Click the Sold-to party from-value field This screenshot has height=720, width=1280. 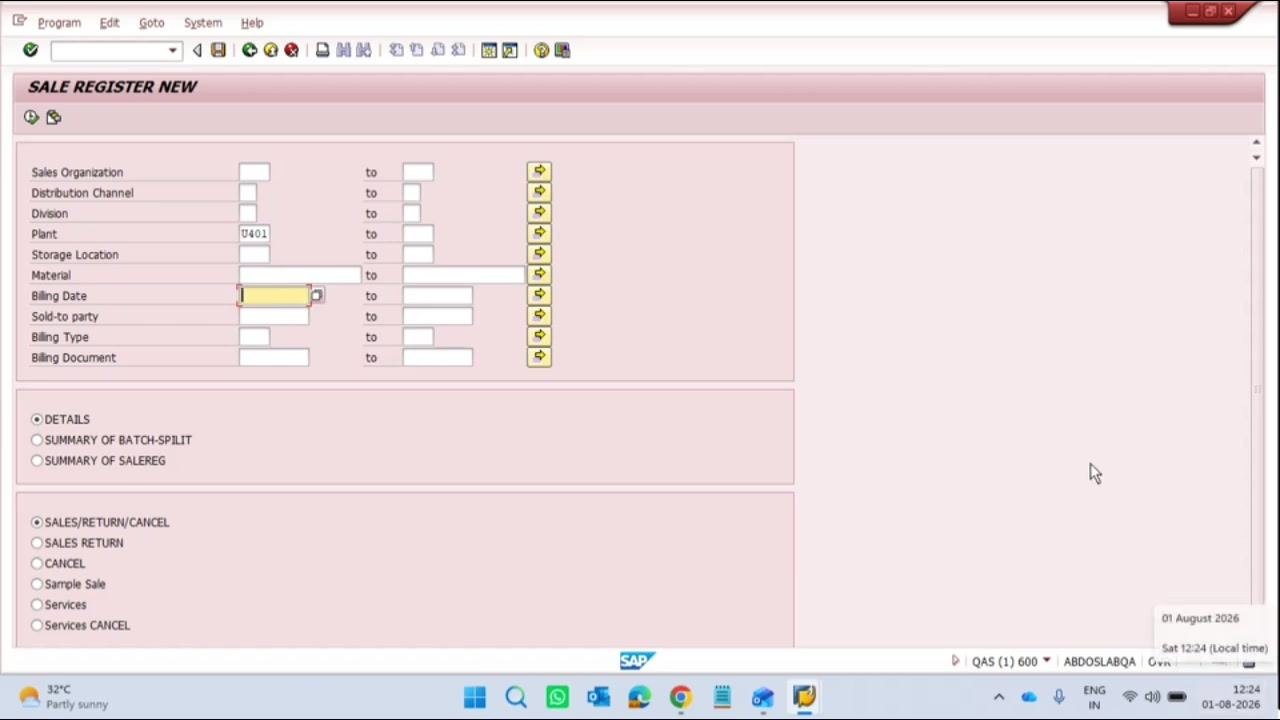274,316
